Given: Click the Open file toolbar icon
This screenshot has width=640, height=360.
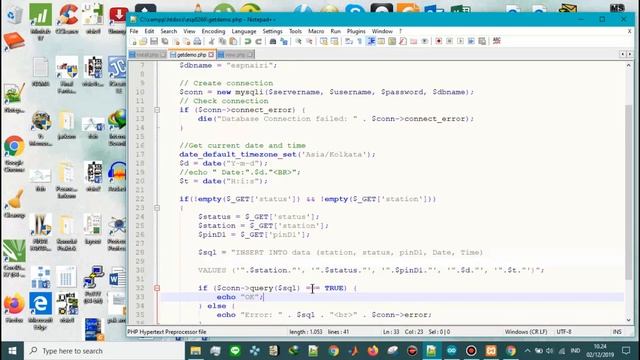Looking at the screenshot, I should 143,41.
